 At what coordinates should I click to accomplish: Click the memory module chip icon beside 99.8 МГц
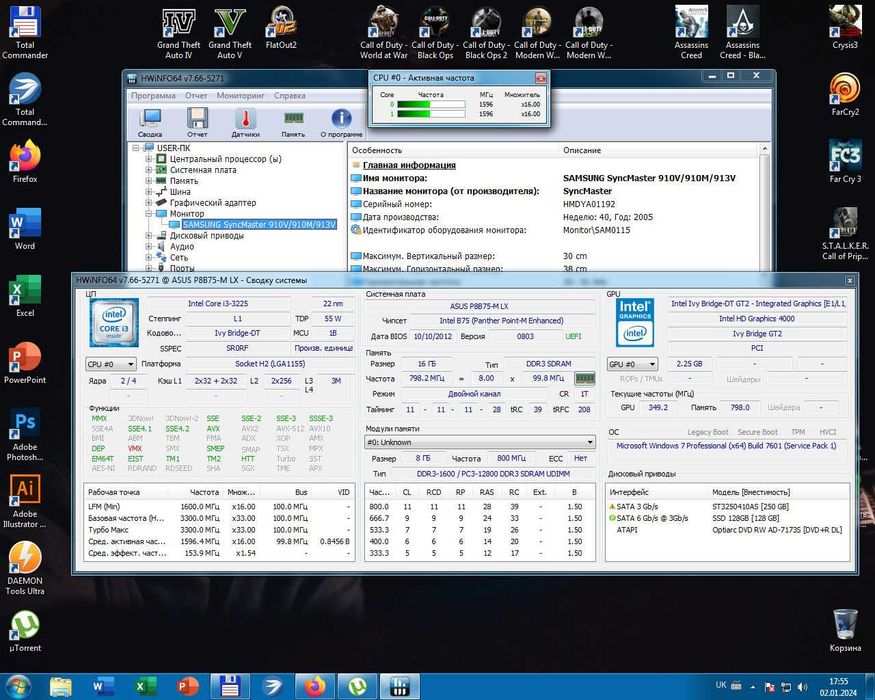585,378
